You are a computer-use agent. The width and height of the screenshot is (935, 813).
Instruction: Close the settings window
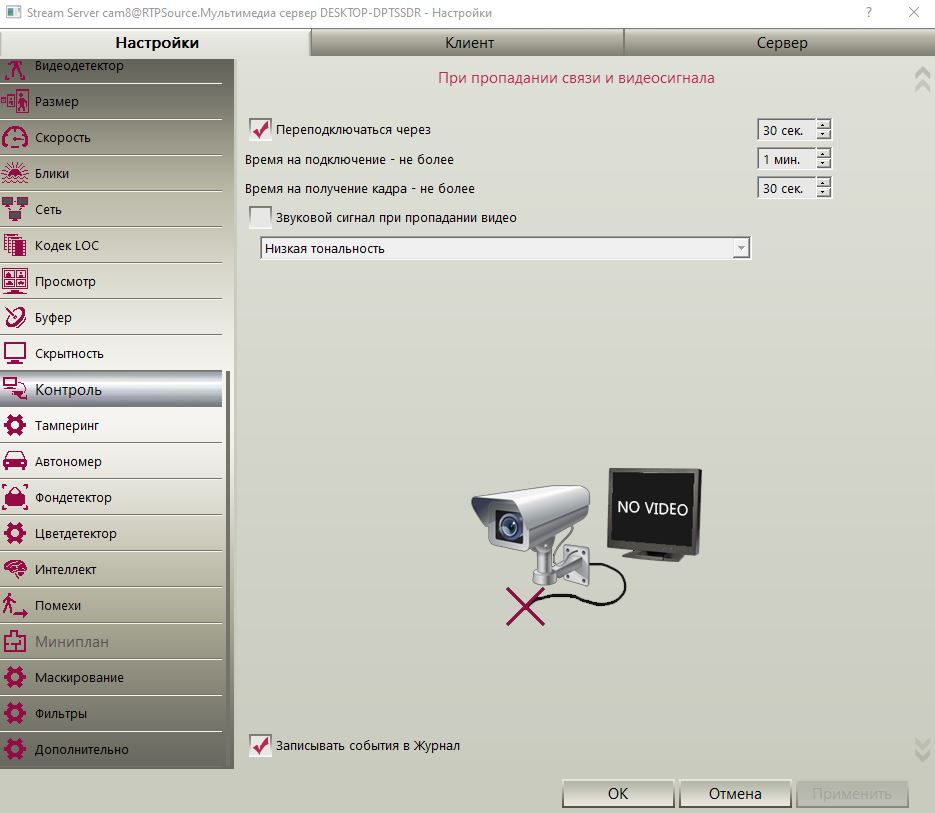click(914, 13)
